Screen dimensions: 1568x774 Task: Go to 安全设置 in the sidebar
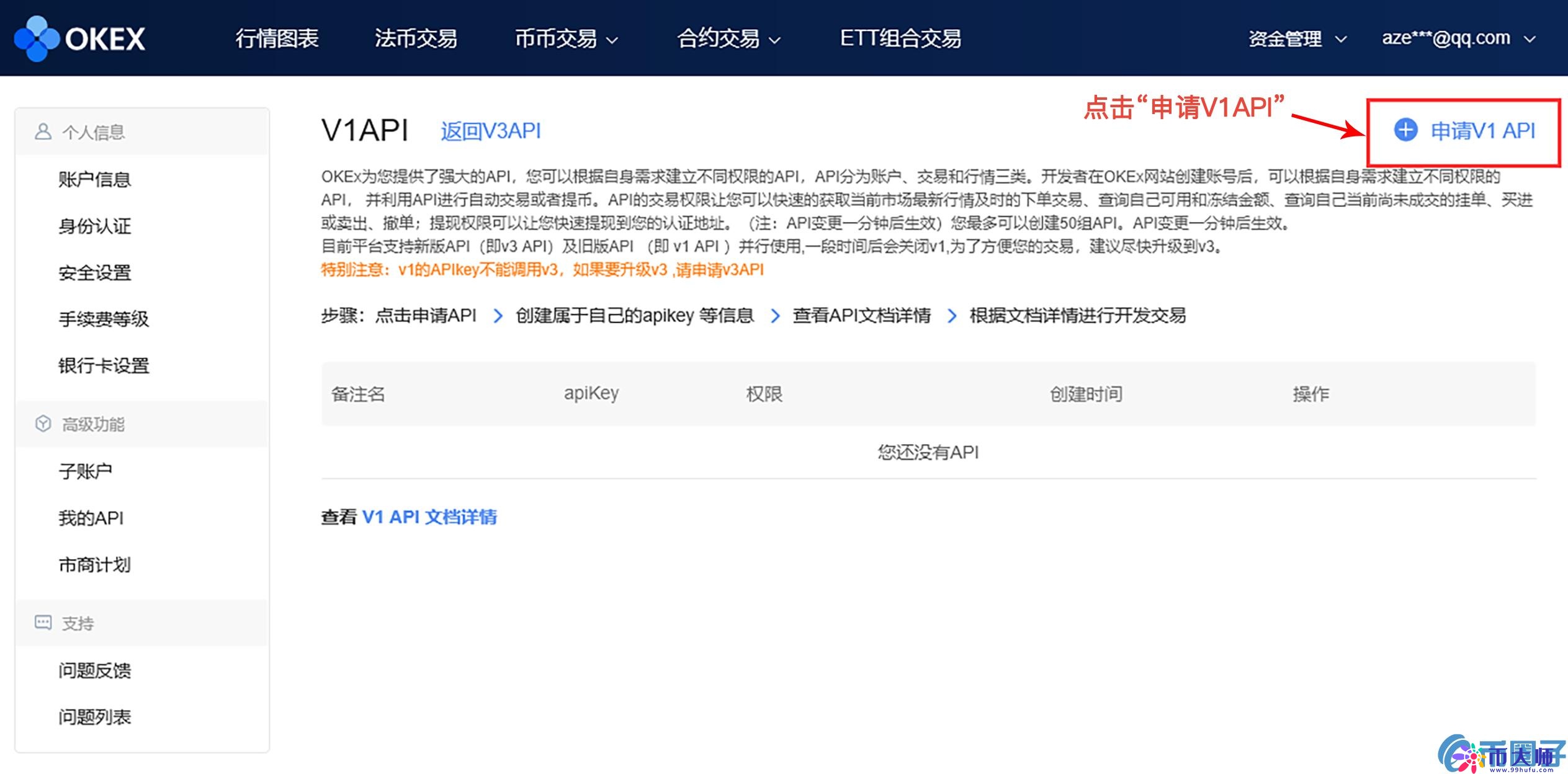[94, 272]
